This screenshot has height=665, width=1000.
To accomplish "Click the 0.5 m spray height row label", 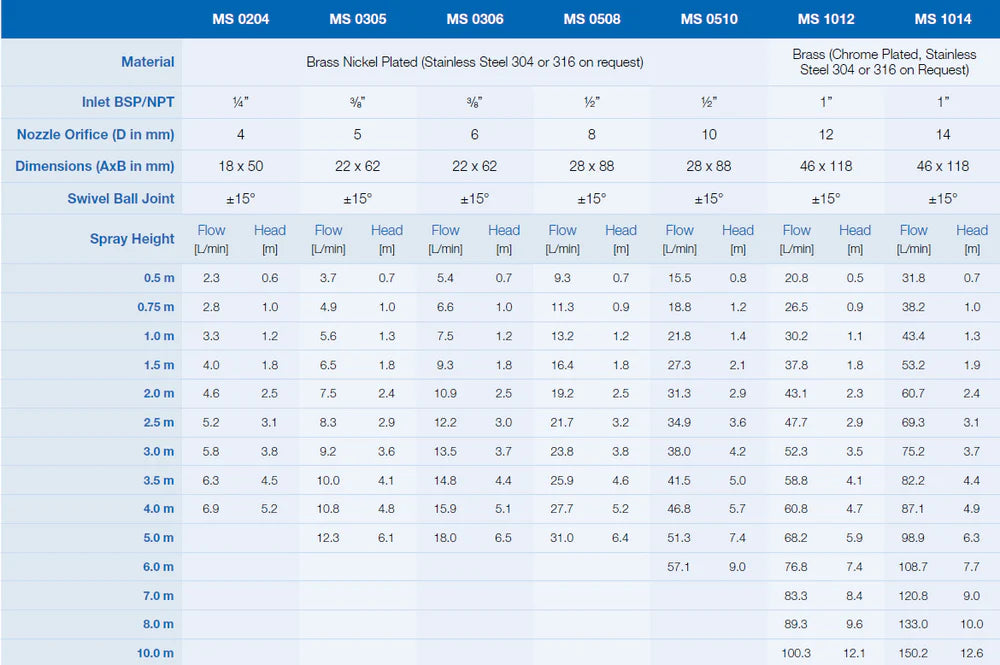I will pyautogui.click(x=157, y=278).
